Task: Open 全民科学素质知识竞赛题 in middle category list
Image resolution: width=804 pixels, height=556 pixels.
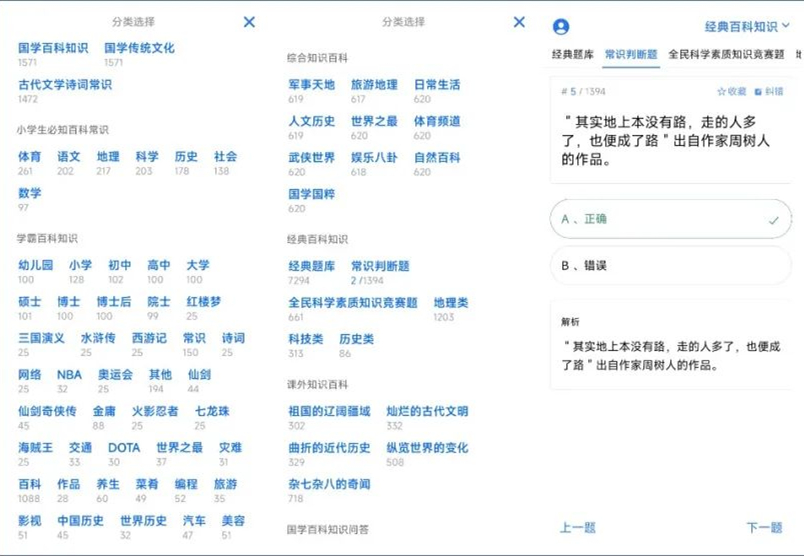Action: 353,302
